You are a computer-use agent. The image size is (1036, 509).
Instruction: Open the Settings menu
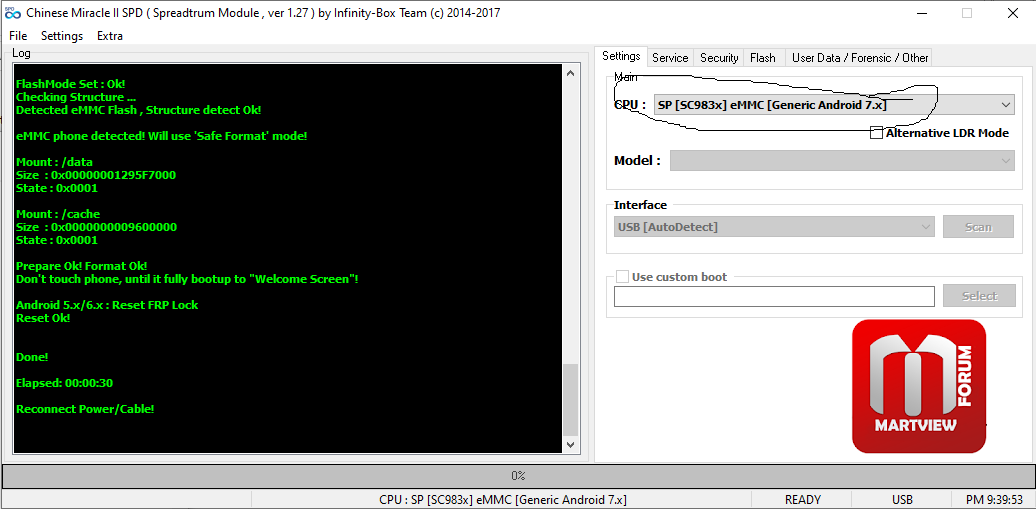(62, 36)
